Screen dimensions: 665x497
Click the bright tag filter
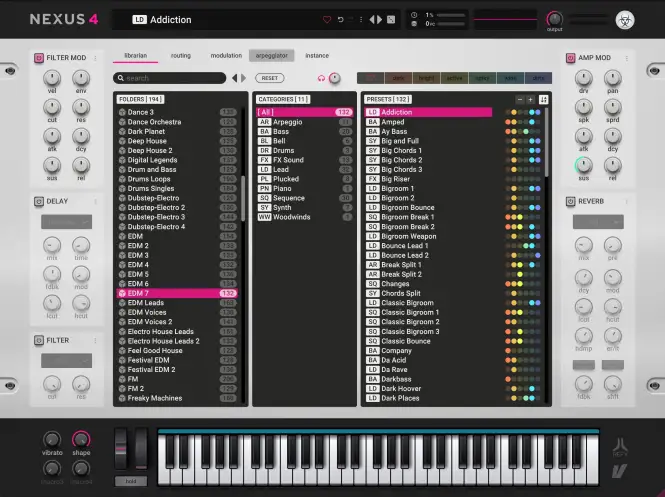click(426, 78)
